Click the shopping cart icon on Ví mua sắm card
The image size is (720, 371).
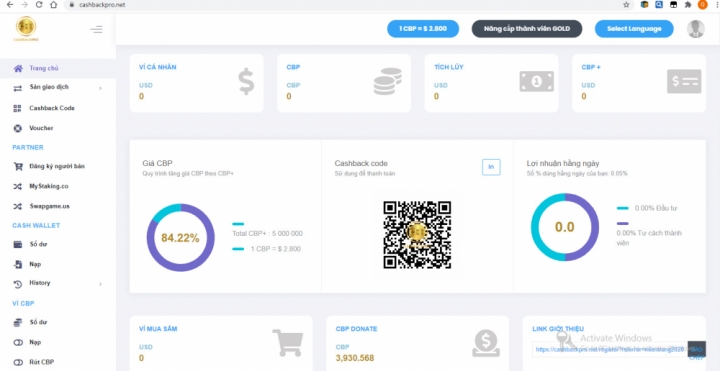click(x=287, y=343)
